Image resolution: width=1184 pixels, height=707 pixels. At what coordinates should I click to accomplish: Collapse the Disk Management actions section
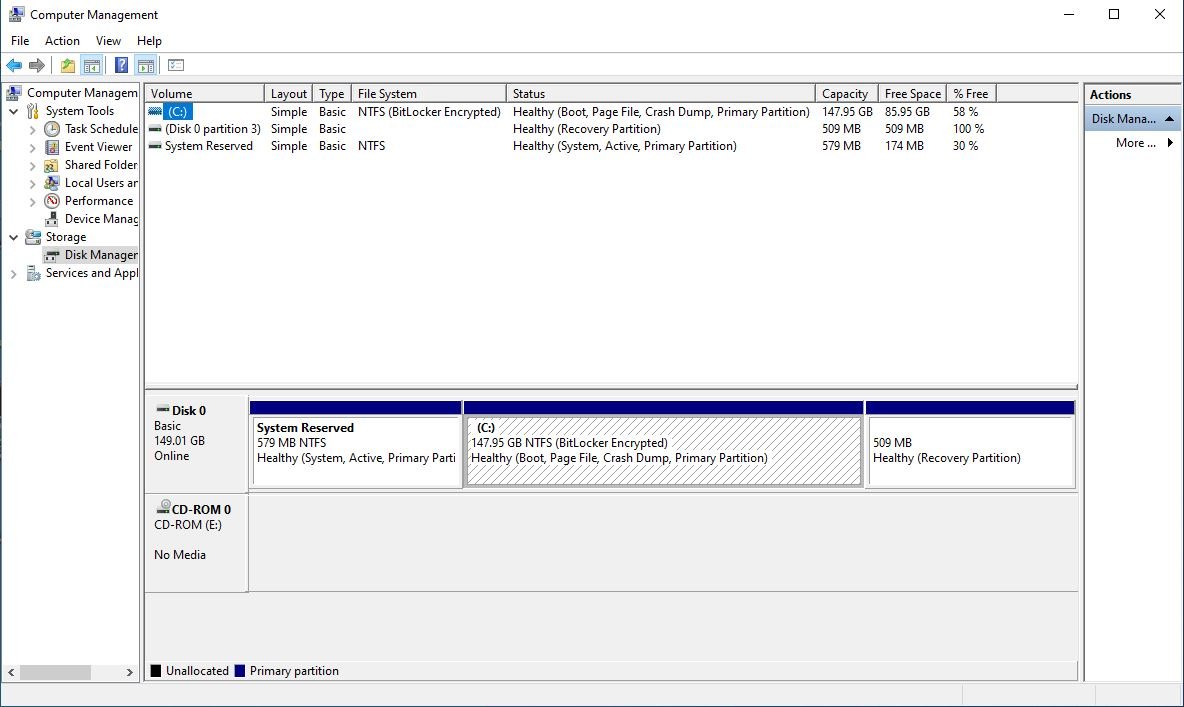pos(1169,119)
